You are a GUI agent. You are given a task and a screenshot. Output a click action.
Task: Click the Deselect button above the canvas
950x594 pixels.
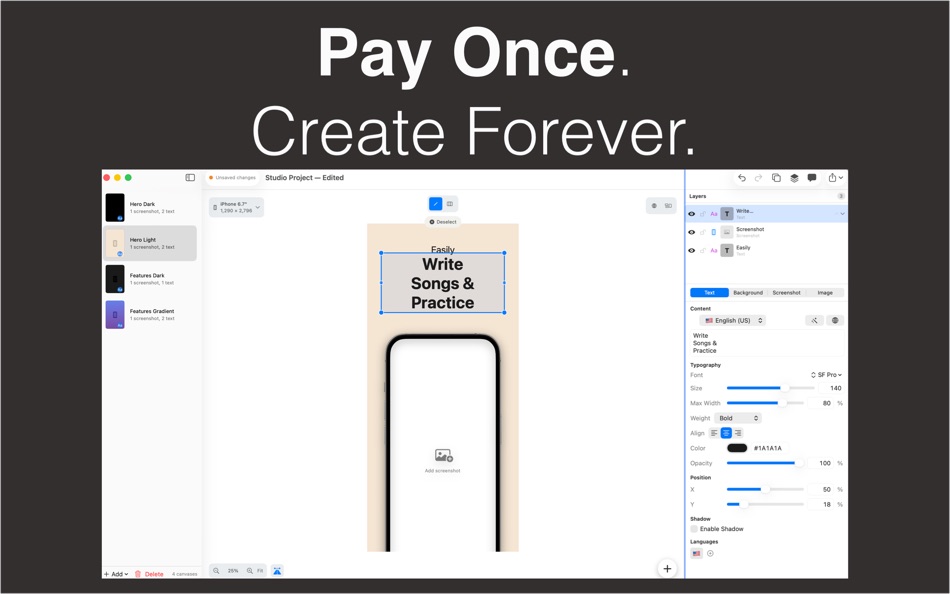[443, 220]
